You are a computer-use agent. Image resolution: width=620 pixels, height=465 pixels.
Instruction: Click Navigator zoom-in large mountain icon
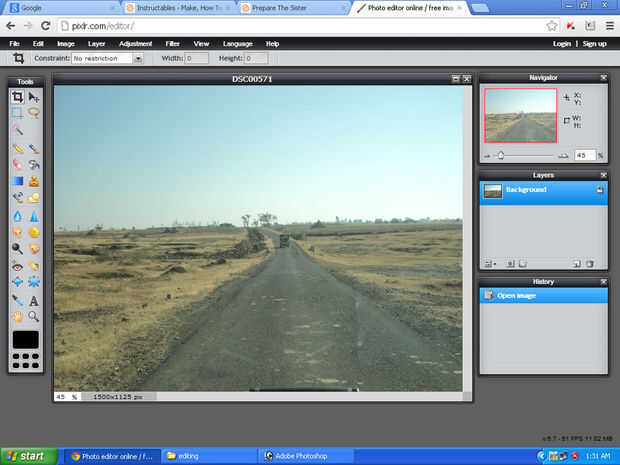pos(563,156)
